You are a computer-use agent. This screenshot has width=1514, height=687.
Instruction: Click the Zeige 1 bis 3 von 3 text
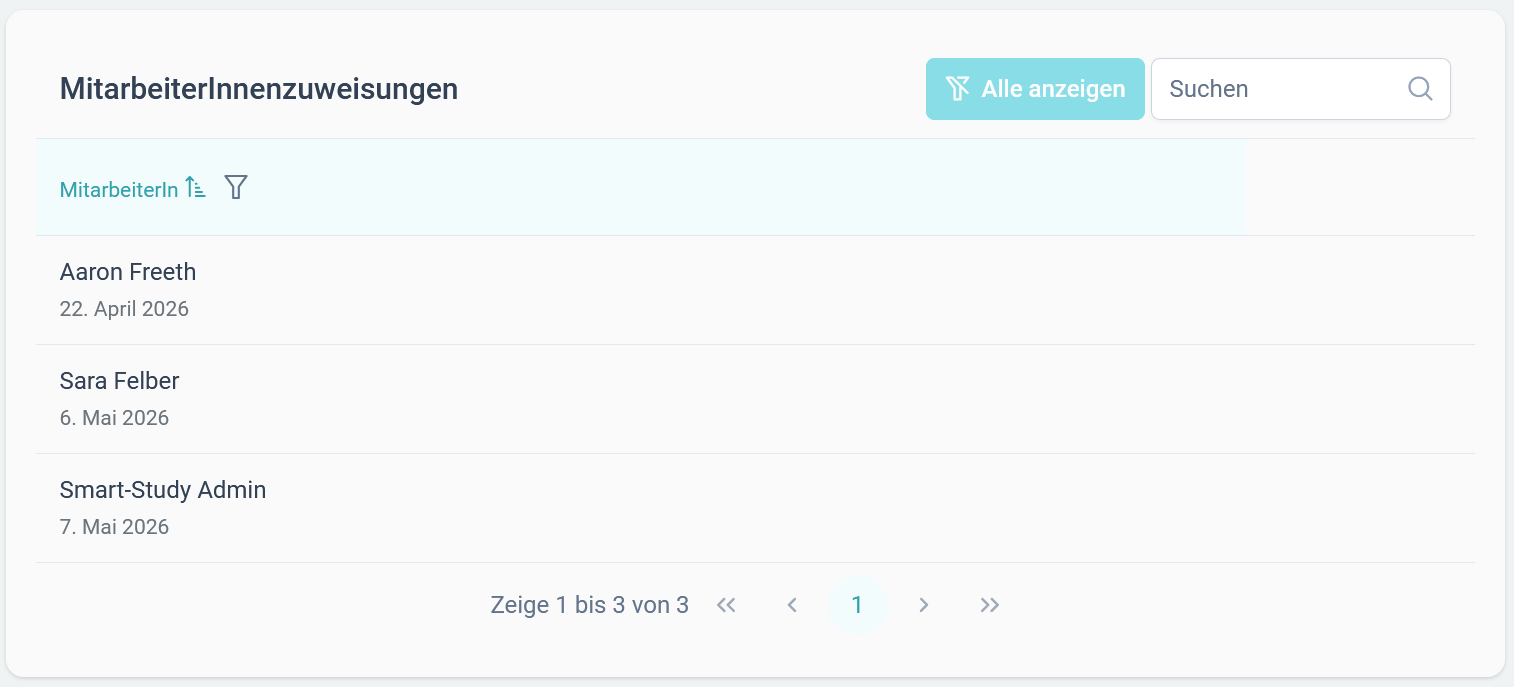589,605
